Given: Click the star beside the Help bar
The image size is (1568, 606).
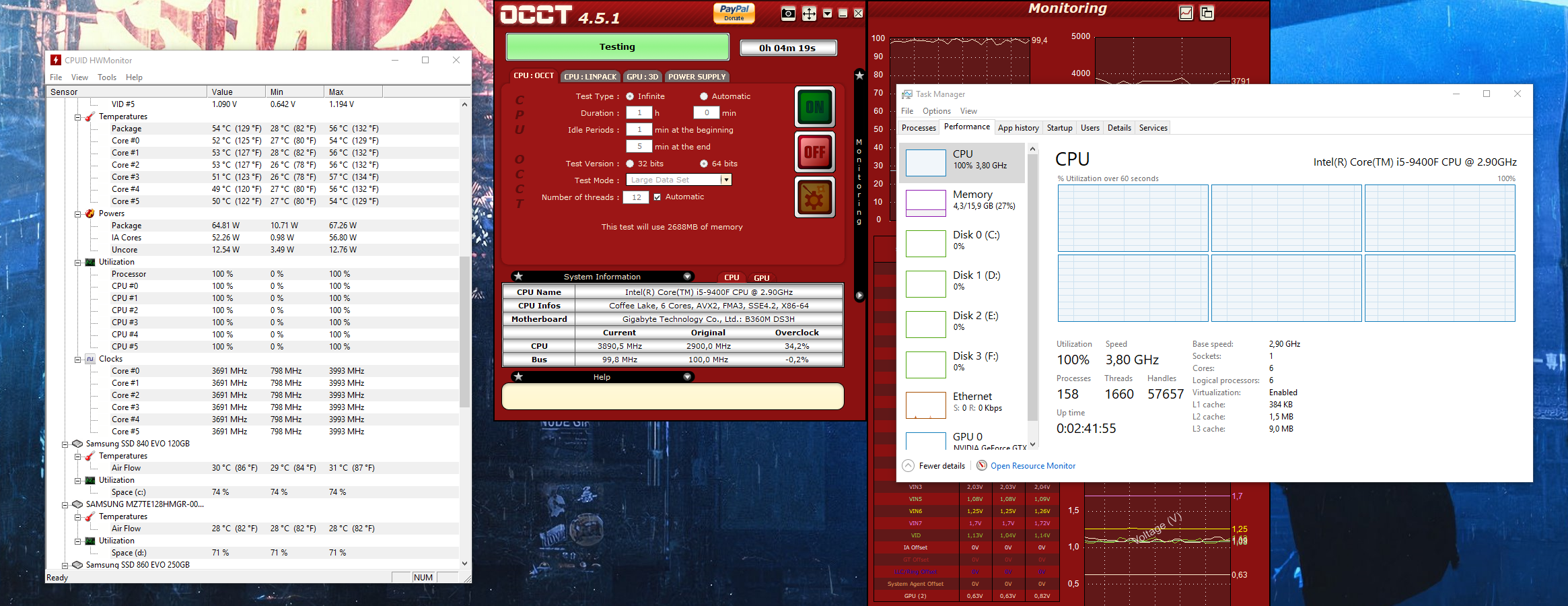Looking at the screenshot, I should click(518, 376).
